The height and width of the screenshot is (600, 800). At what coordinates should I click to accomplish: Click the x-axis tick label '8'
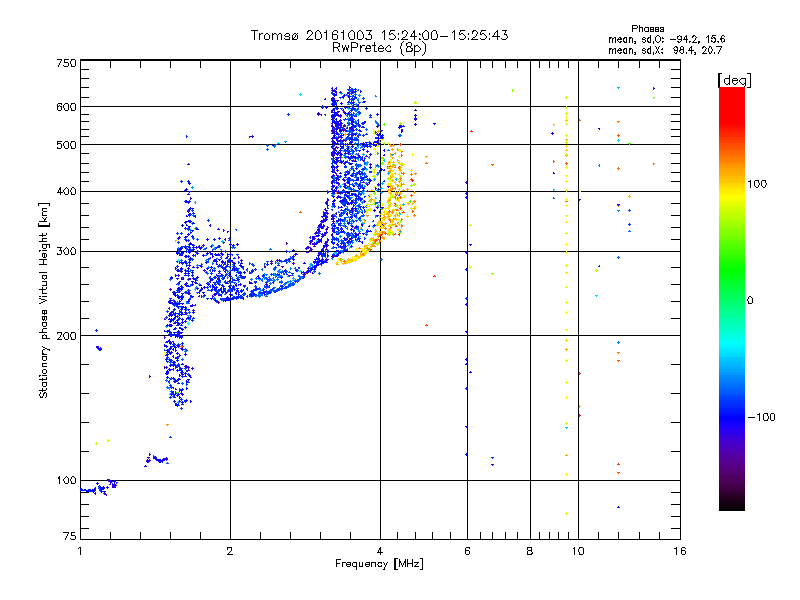click(530, 551)
